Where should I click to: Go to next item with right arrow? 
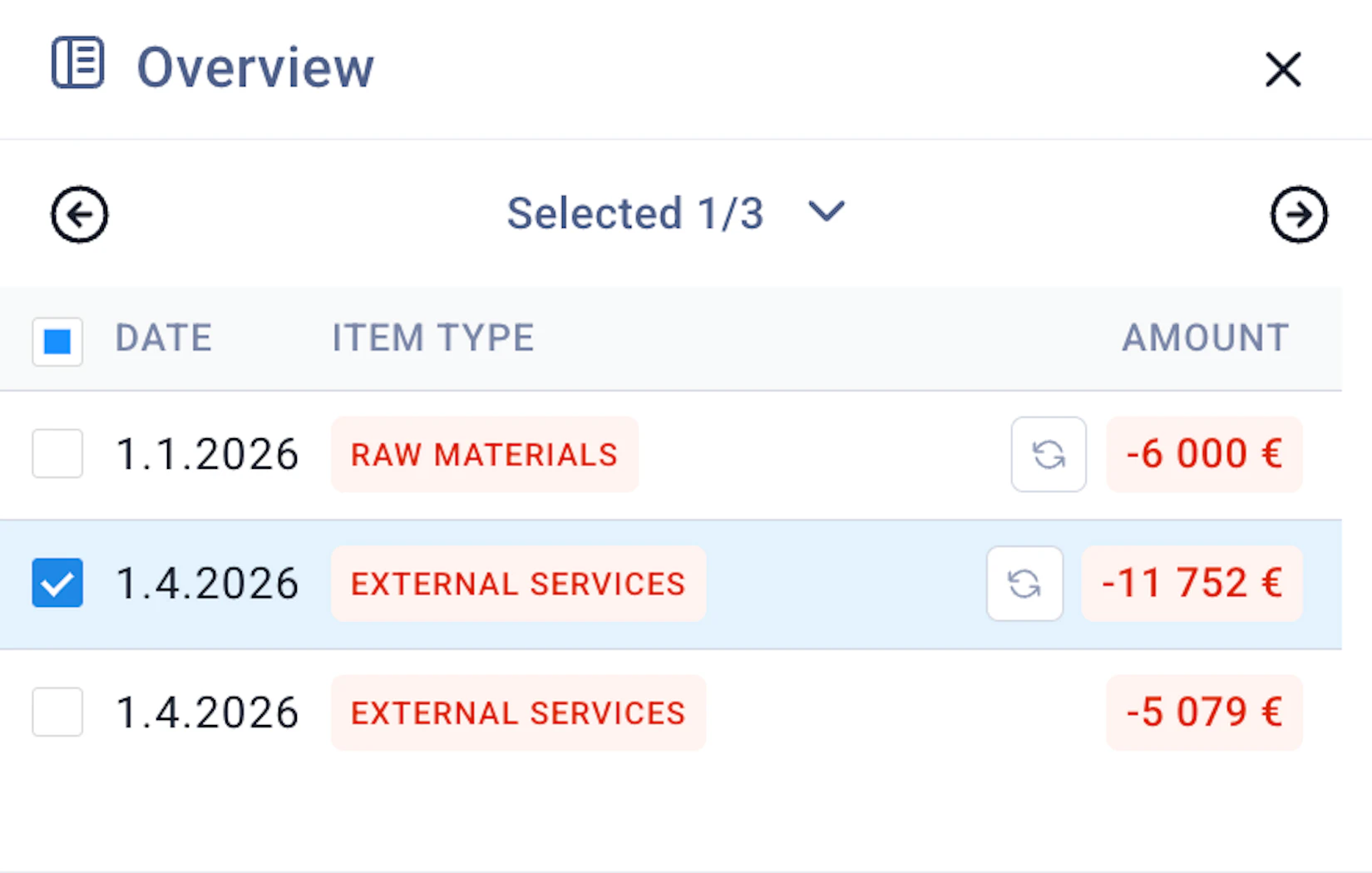[x=1298, y=215]
